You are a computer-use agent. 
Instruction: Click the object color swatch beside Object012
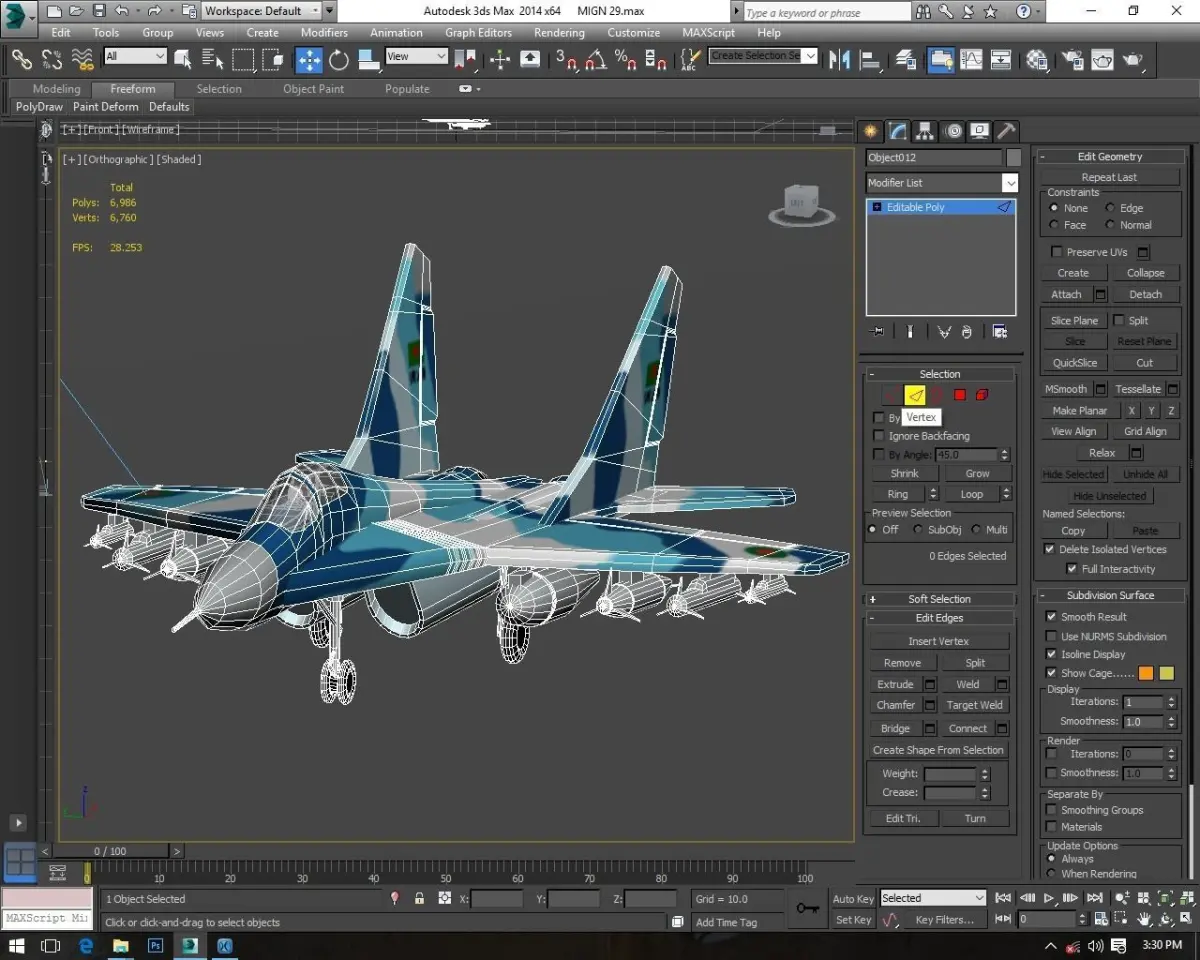[1014, 157]
